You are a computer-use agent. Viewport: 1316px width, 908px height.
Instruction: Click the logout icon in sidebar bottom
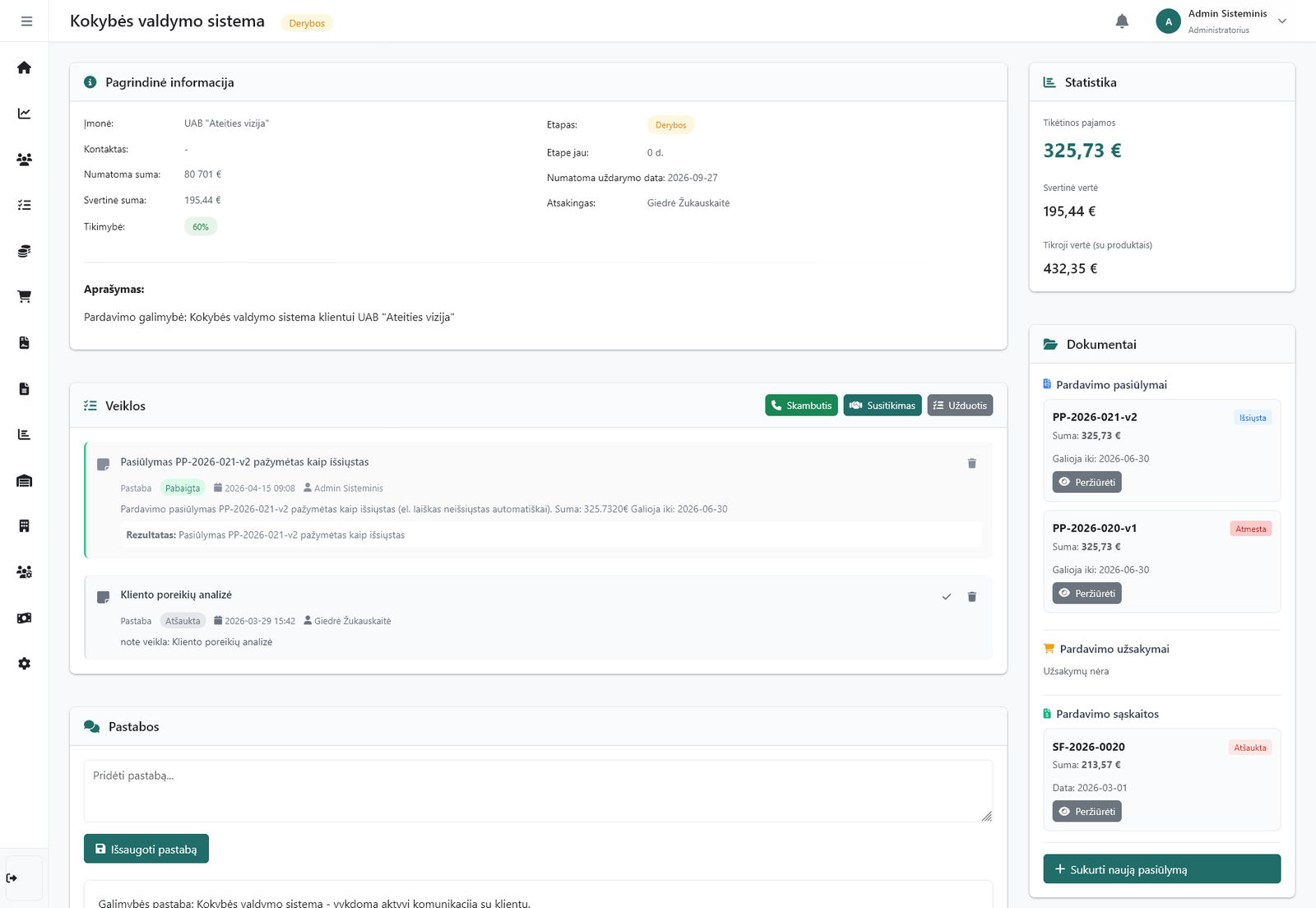coord(12,878)
